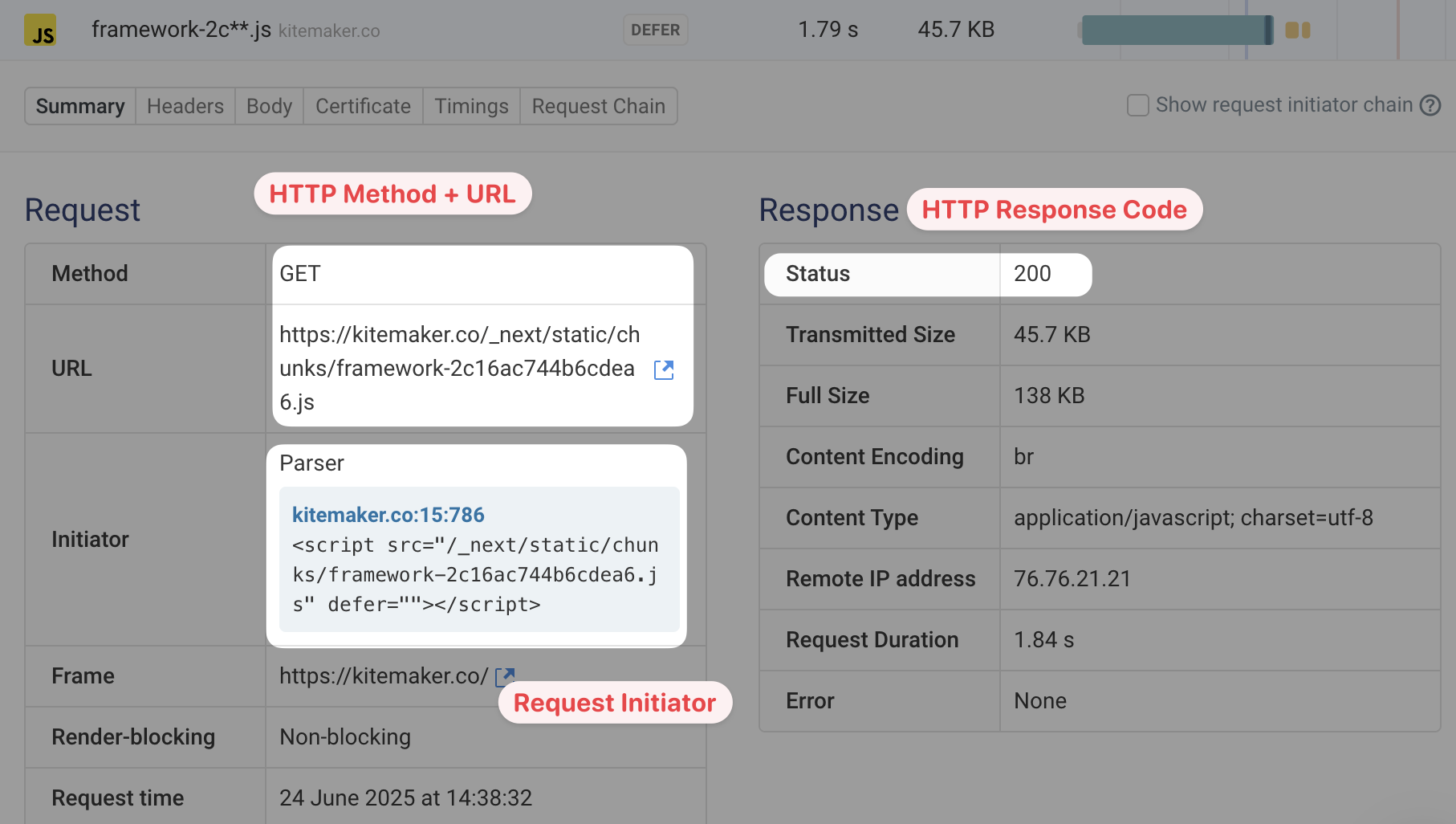The width and height of the screenshot is (1456, 824).
Task: Click the Full Size row label
Action: pyautogui.click(x=828, y=396)
